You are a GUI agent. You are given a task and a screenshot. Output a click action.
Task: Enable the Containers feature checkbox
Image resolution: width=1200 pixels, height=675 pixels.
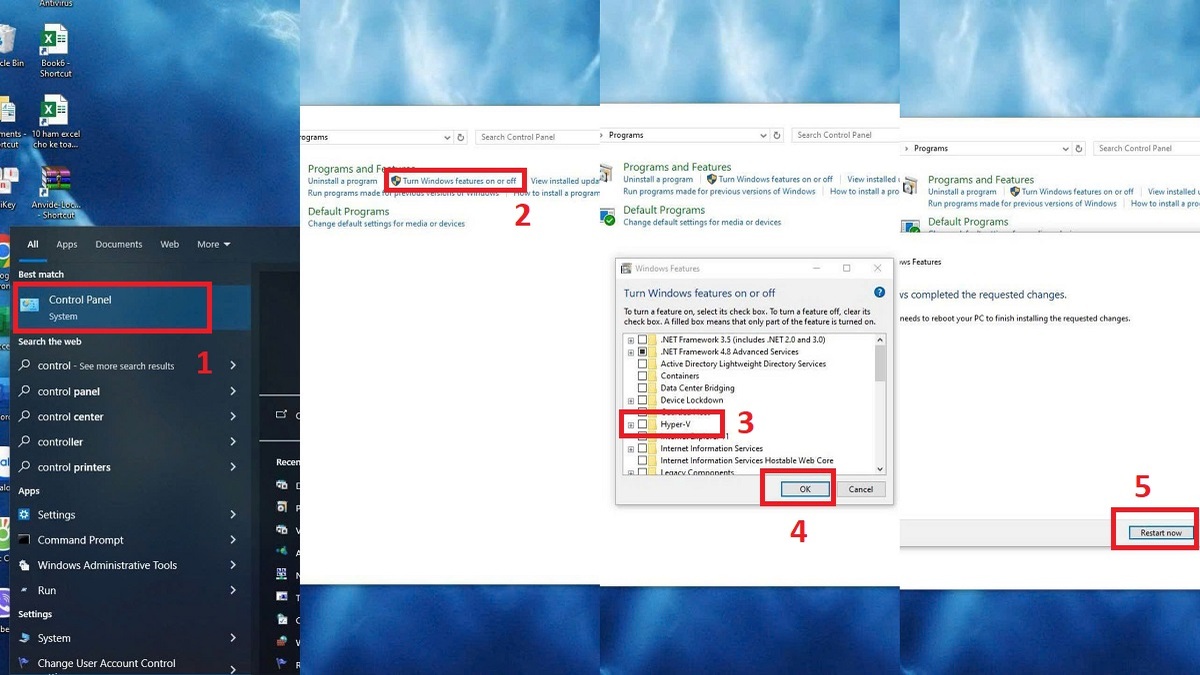[643, 376]
